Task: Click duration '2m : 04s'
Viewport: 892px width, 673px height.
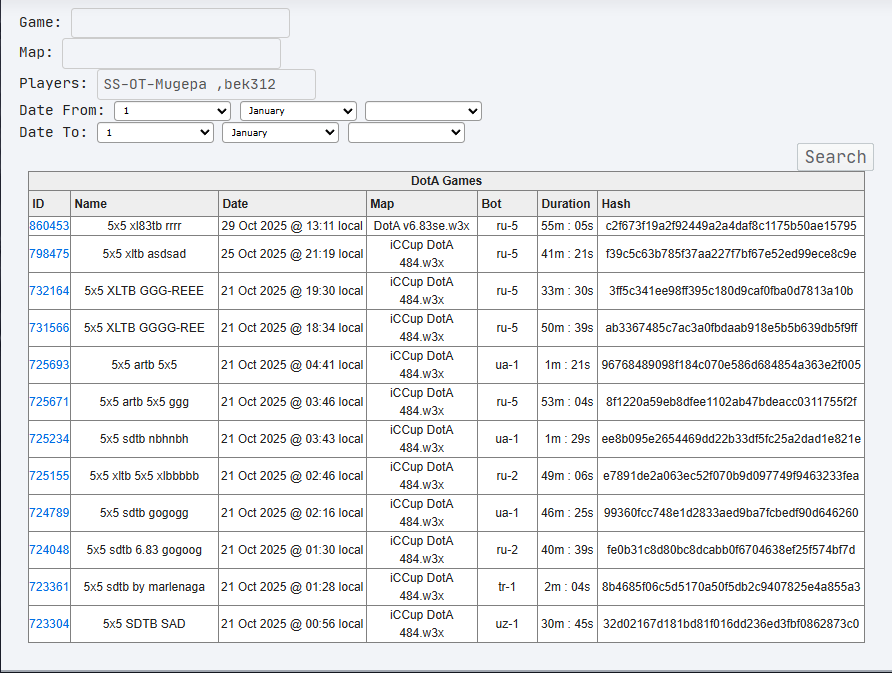Action: coord(567,587)
